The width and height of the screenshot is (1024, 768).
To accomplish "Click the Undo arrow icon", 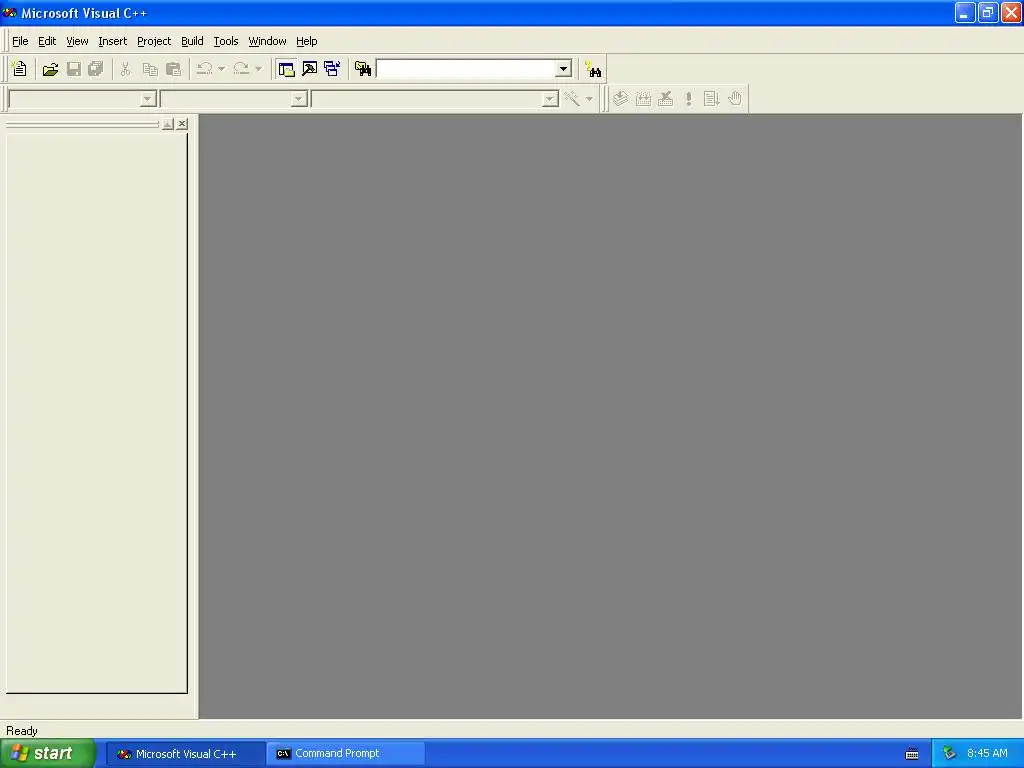I will [x=204, y=69].
